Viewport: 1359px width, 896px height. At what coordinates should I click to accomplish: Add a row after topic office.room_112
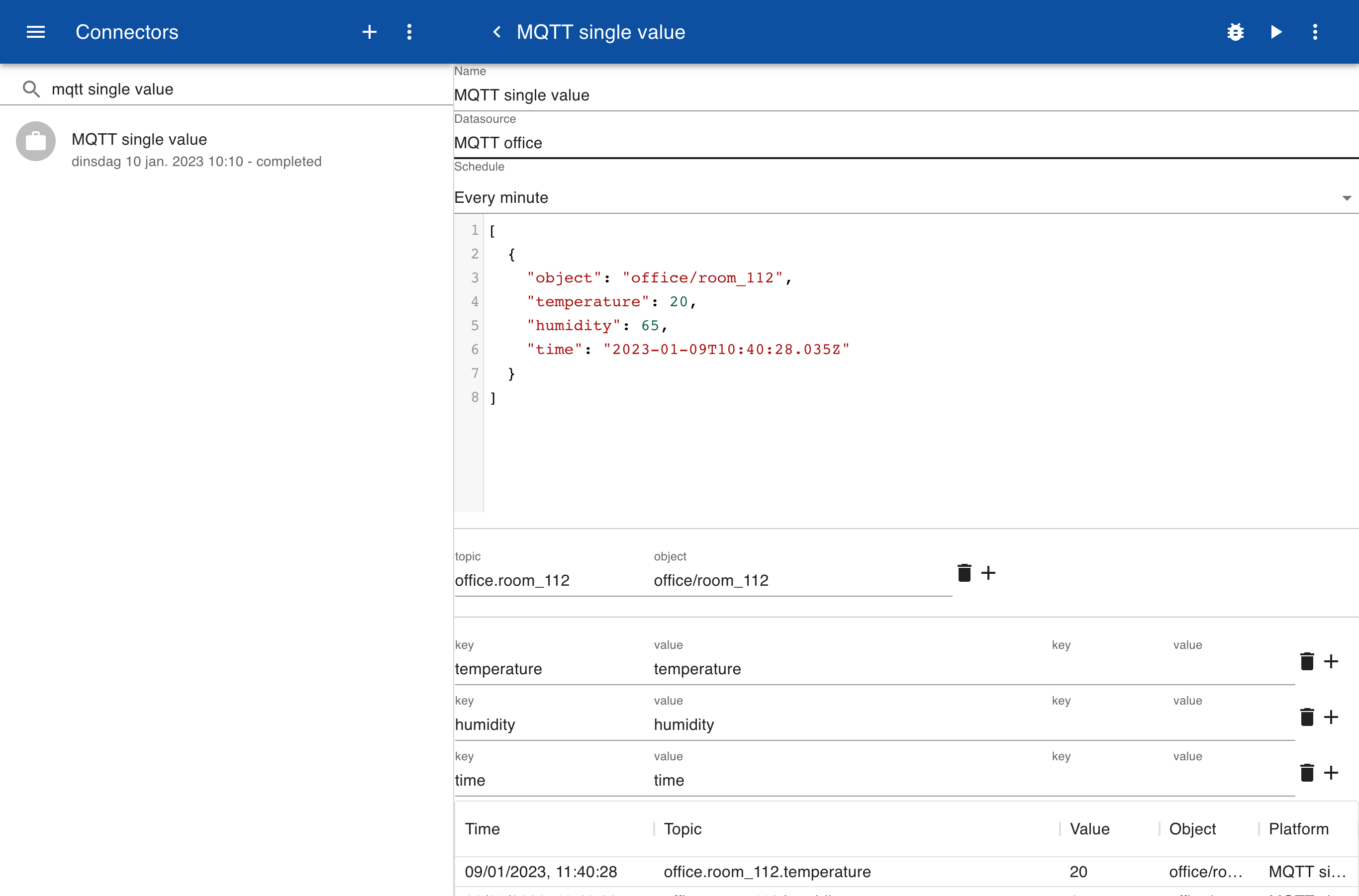988,573
